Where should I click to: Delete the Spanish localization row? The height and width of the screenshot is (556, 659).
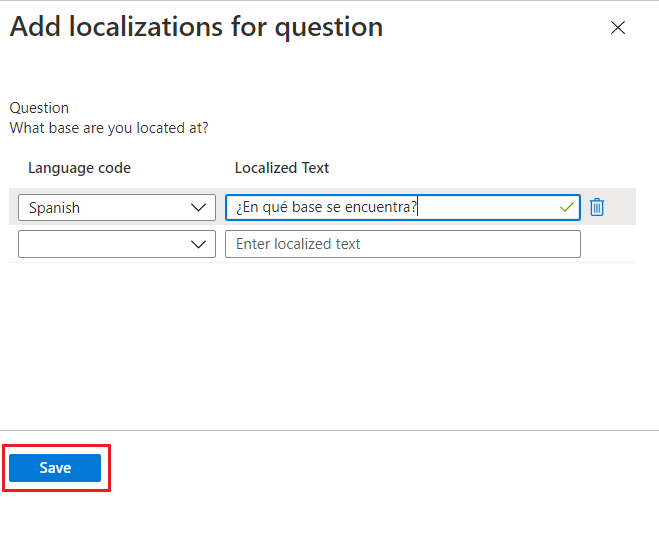(597, 207)
